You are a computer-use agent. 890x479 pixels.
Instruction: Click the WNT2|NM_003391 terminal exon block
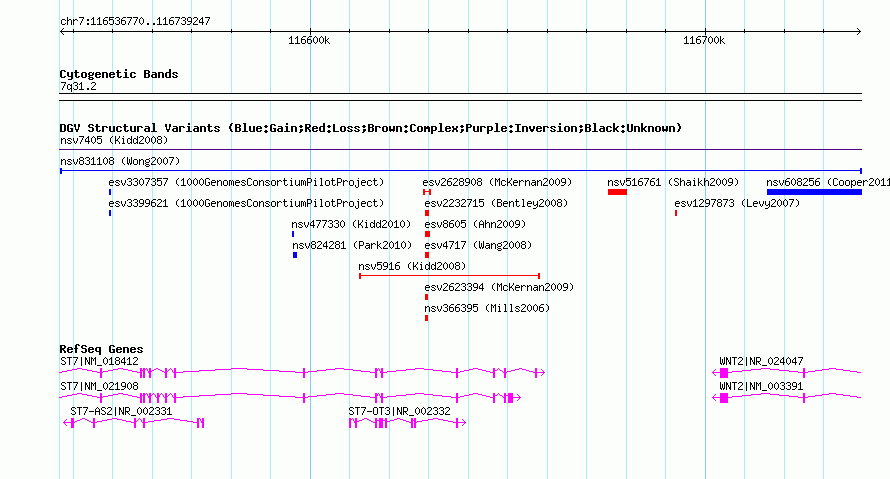click(724, 398)
